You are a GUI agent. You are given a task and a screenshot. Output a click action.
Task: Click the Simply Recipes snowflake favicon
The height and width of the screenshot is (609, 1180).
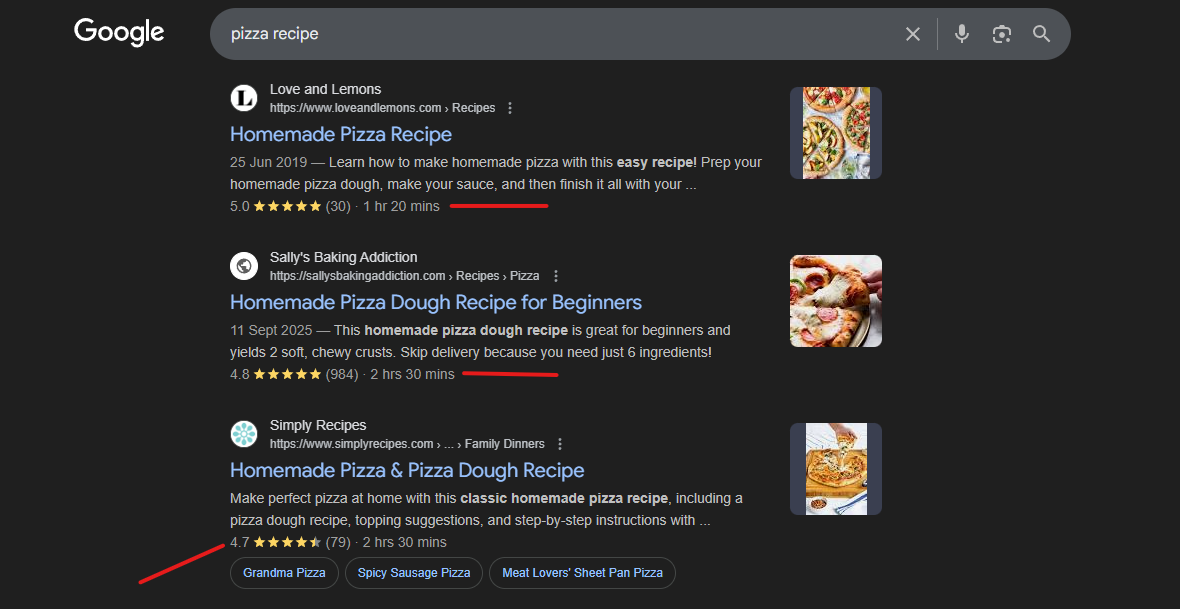(243, 433)
